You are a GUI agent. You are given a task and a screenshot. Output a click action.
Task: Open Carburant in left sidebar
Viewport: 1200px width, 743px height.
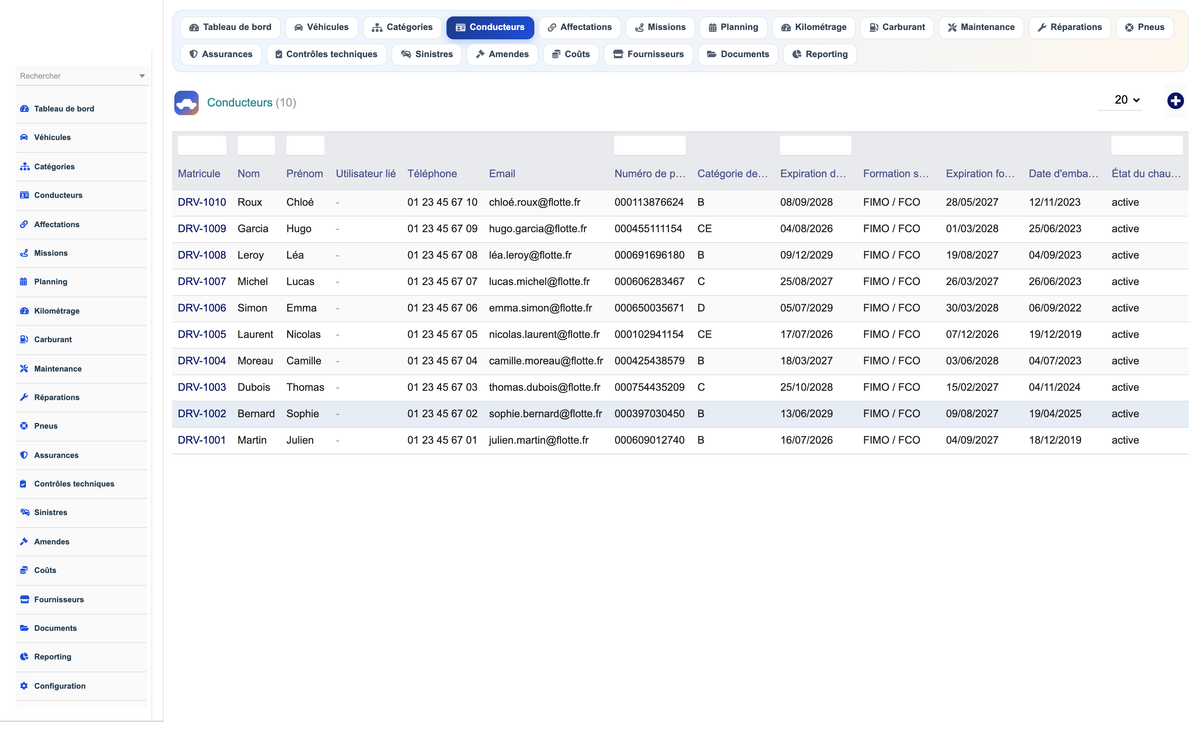tap(81, 340)
